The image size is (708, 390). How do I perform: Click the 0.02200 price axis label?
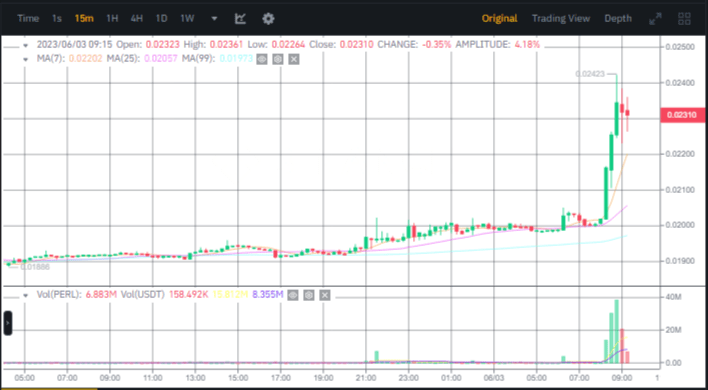point(679,154)
